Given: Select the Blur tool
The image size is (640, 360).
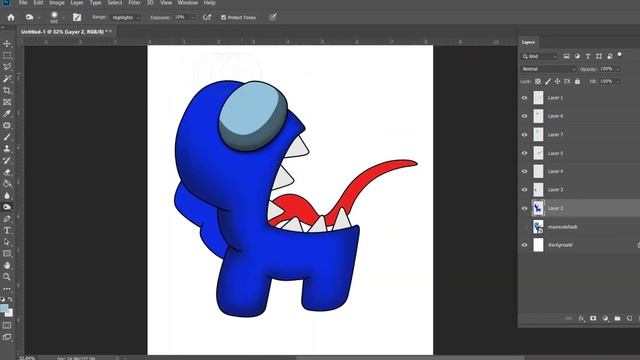Looking at the screenshot, I should 7,196.
